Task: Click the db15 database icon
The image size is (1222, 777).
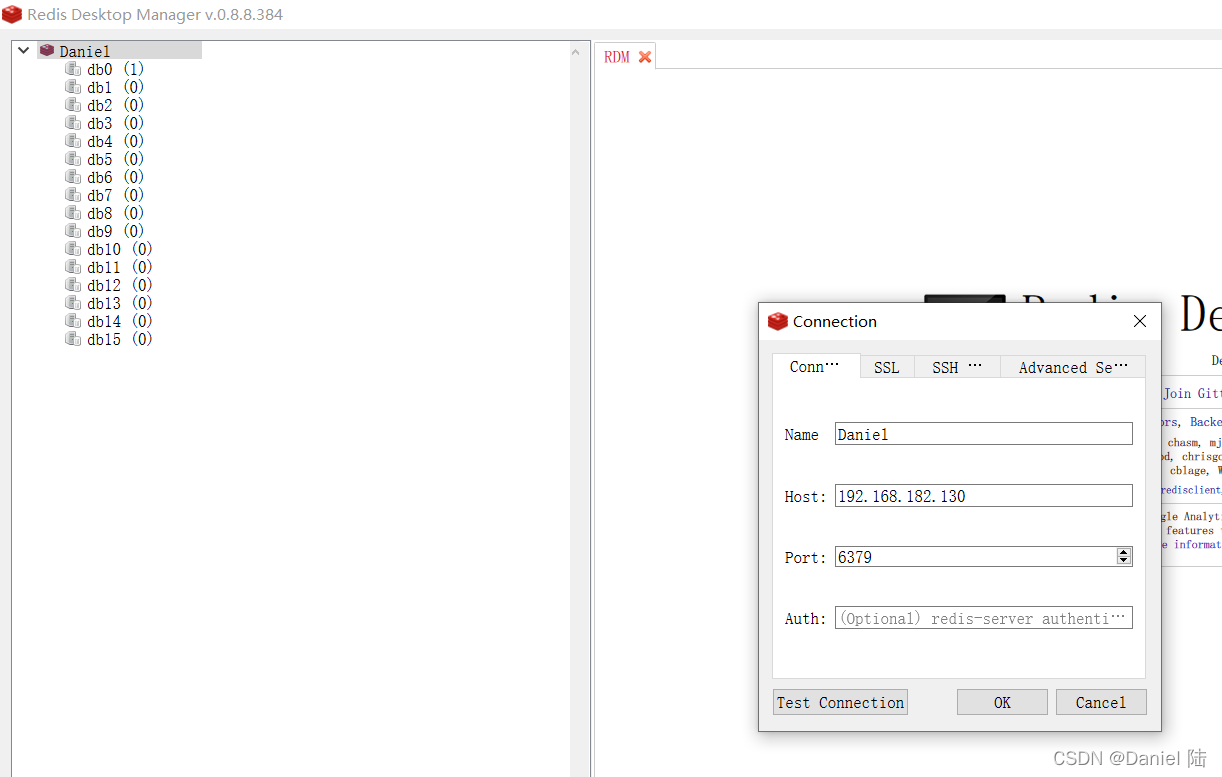Action: [73, 339]
